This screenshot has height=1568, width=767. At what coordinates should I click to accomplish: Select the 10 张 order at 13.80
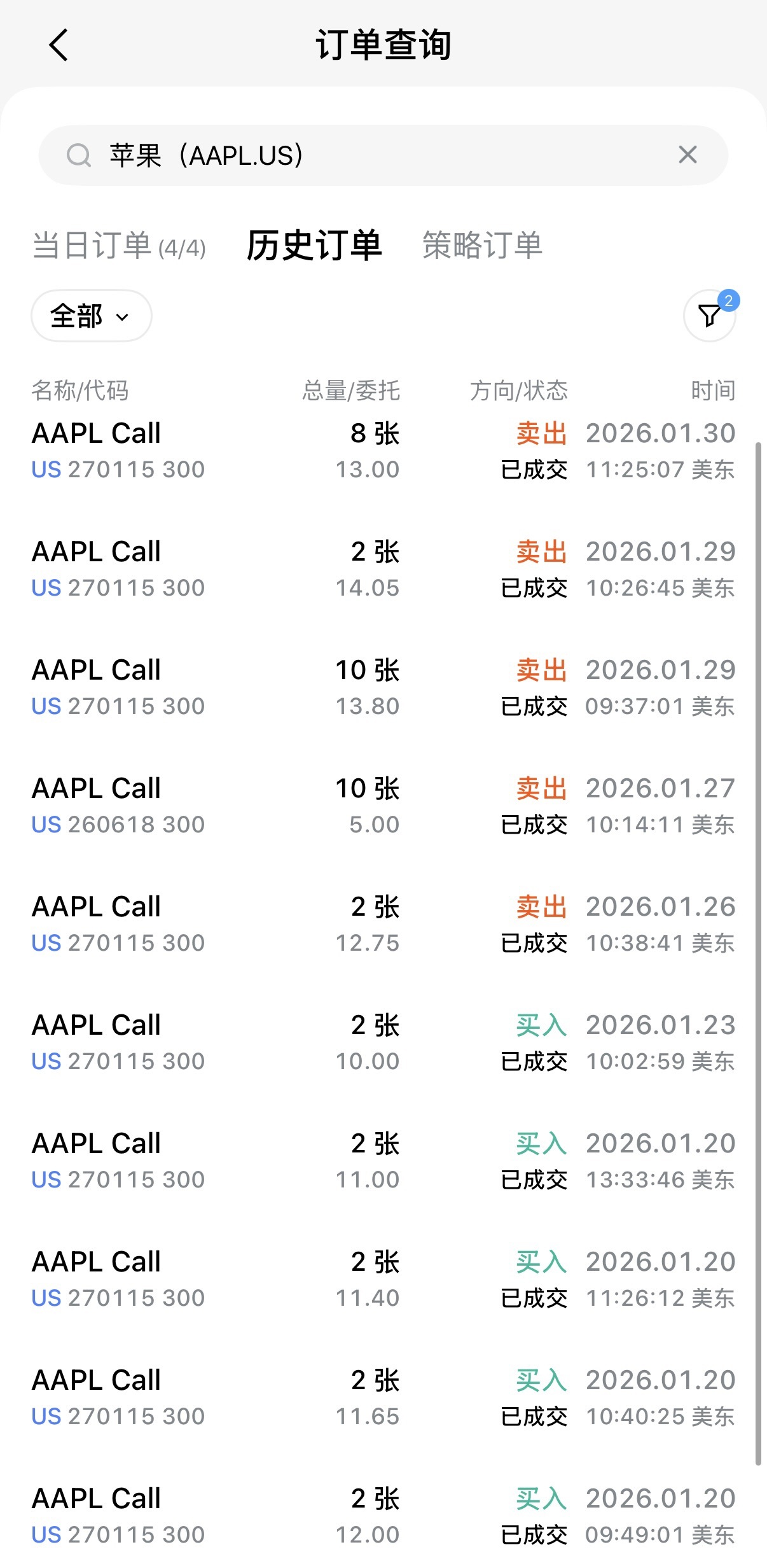383,687
